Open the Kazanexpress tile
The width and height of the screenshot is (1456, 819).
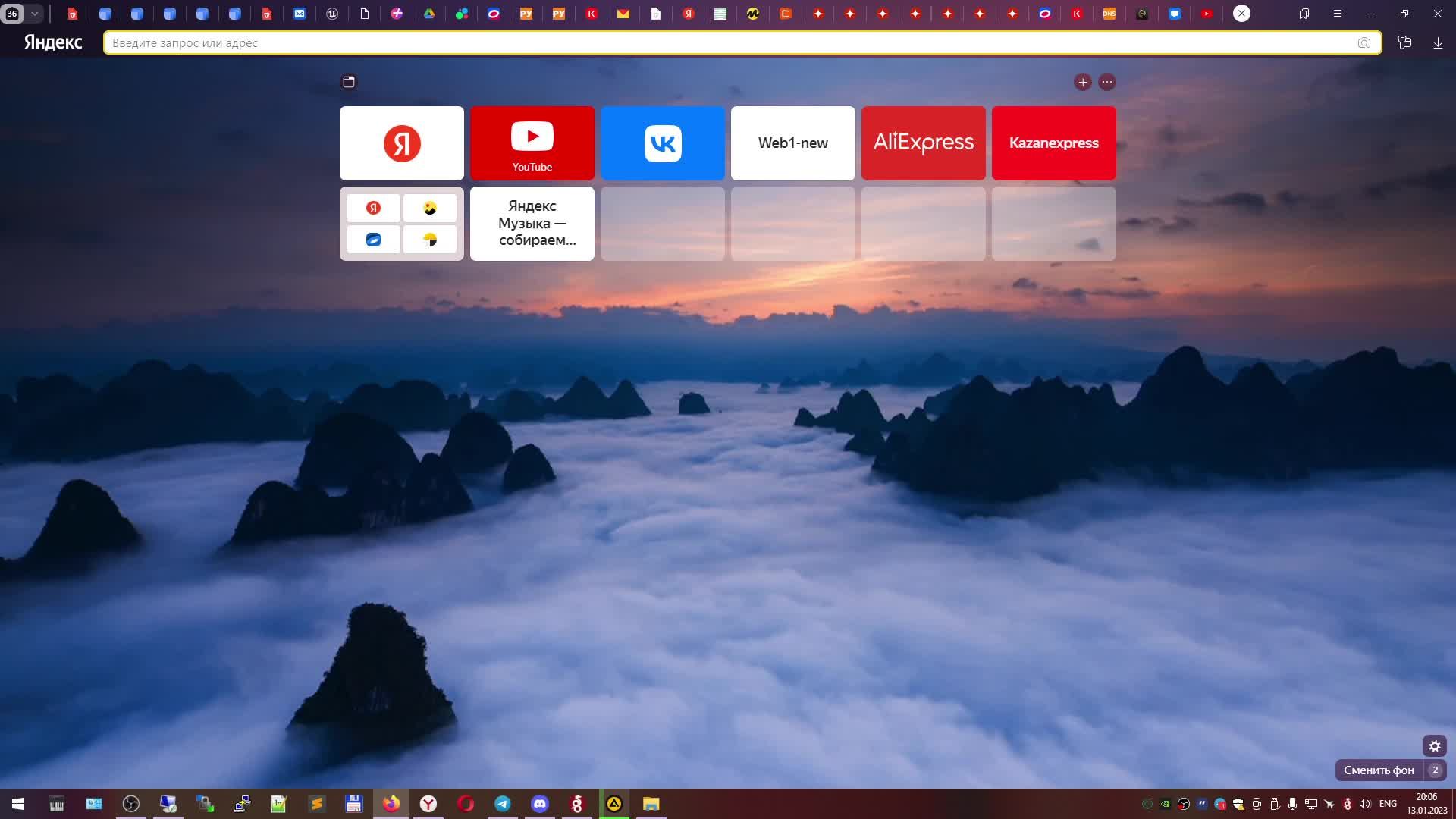tap(1053, 143)
